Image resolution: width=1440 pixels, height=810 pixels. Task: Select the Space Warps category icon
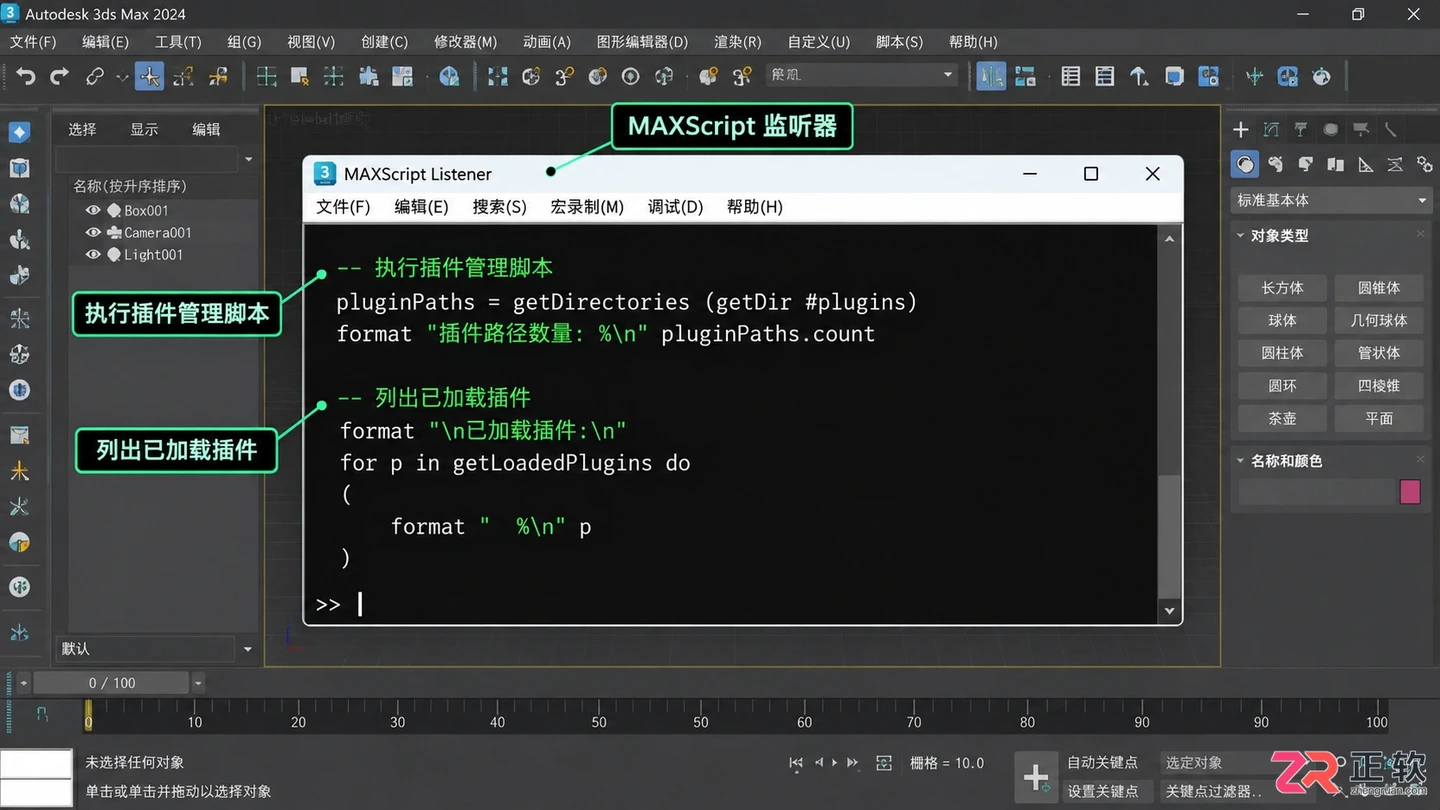(1395, 164)
